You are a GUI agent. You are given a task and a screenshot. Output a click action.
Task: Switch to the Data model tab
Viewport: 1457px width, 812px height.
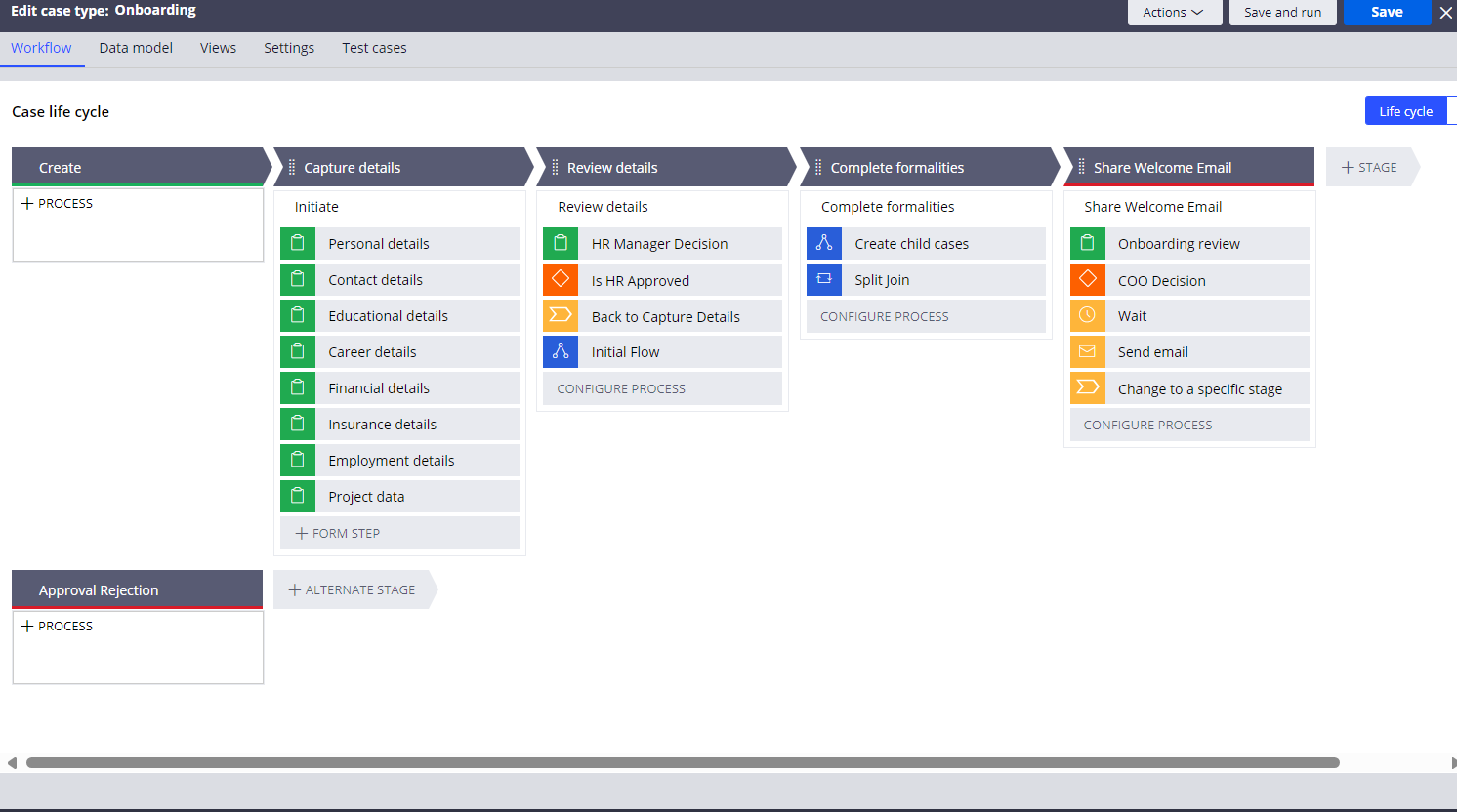[136, 48]
